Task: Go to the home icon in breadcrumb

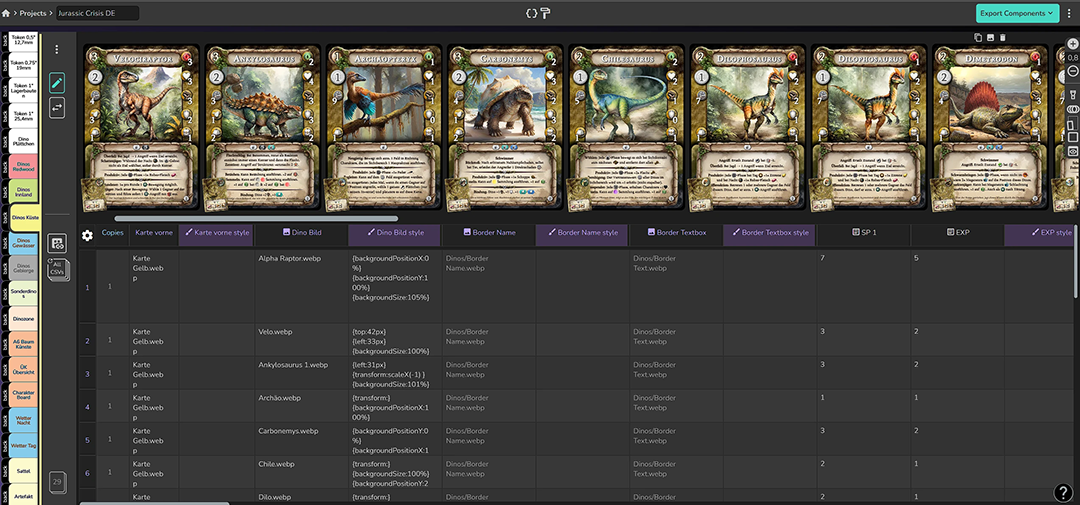Action: pos(6,13)
